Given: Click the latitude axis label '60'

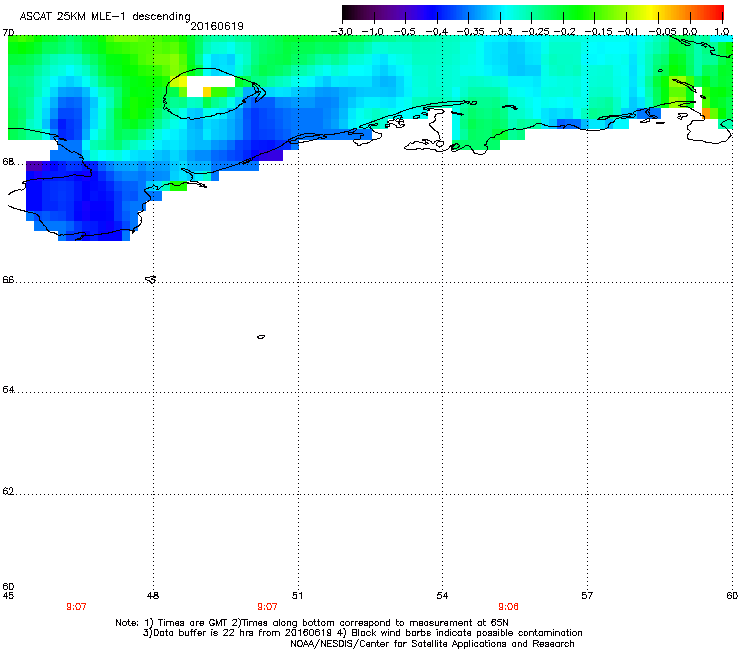Looking at the screenshot, I should click(8, 586).
